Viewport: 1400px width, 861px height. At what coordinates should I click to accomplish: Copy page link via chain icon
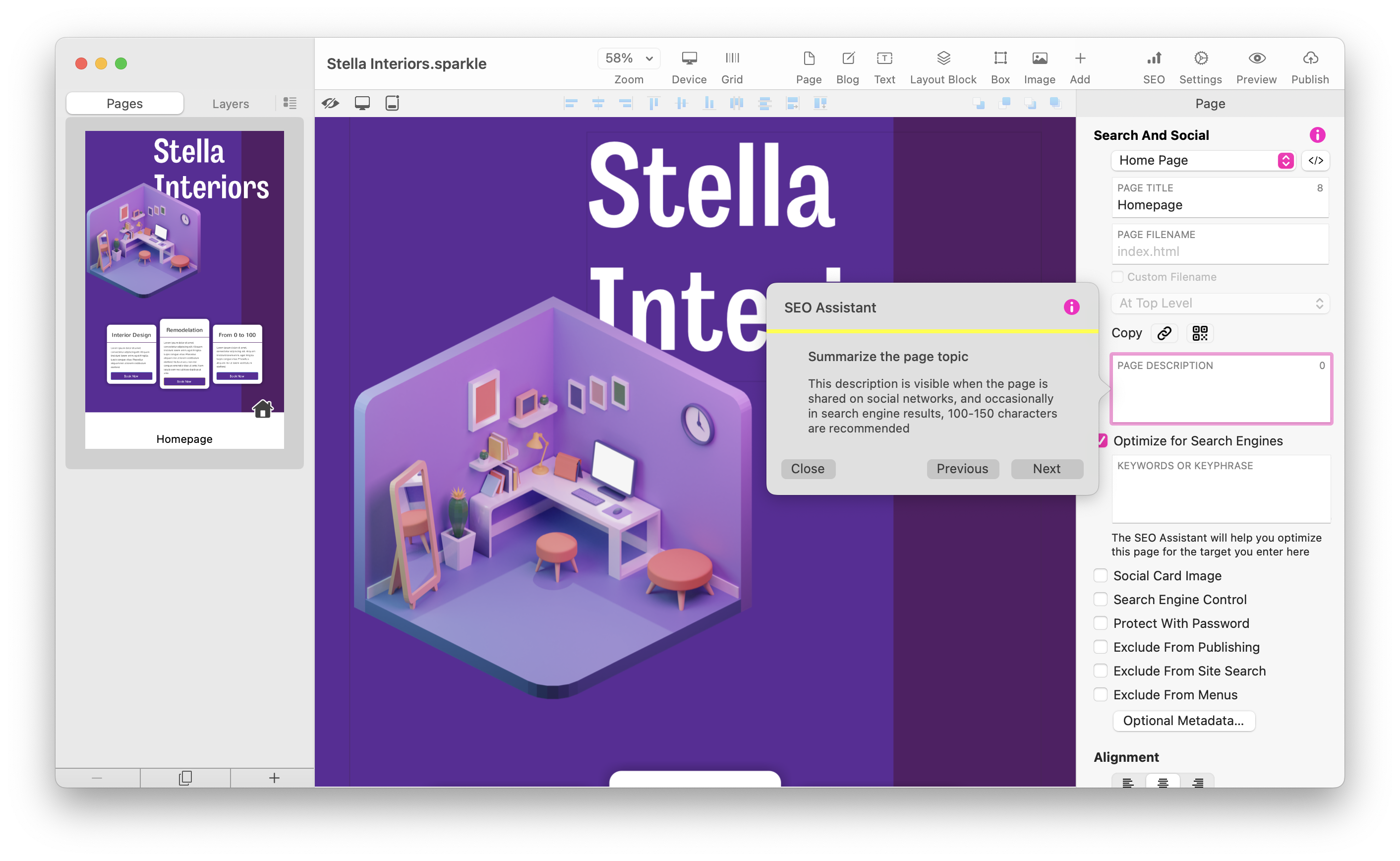(1165, 333)
